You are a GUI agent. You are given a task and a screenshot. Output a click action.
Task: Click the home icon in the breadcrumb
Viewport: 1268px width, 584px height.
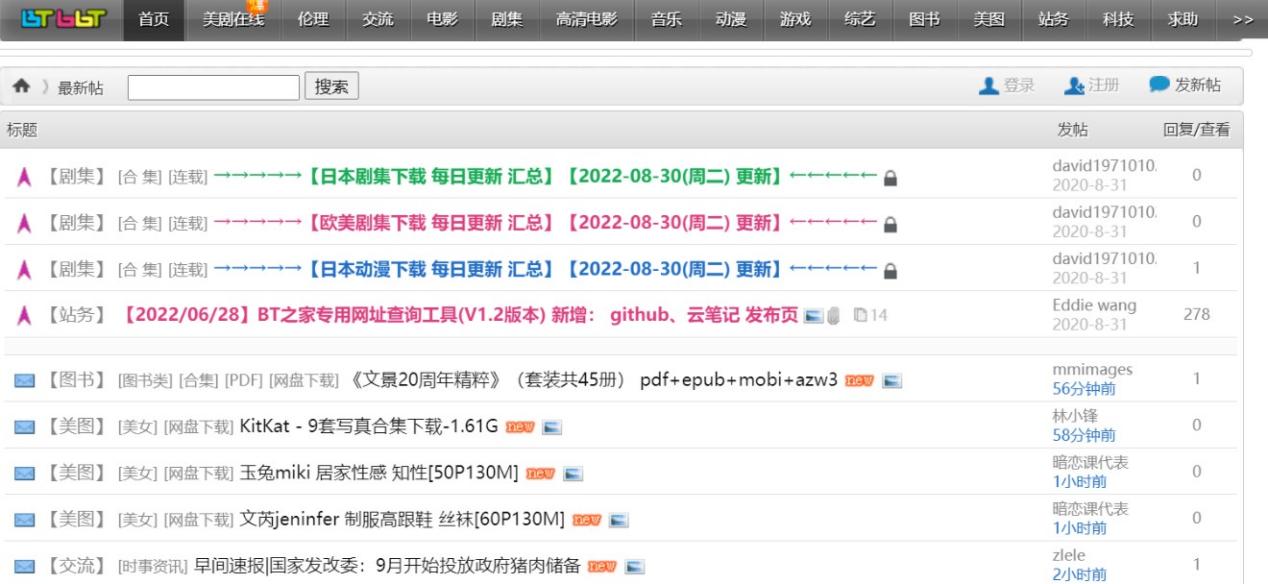point(21,87)
